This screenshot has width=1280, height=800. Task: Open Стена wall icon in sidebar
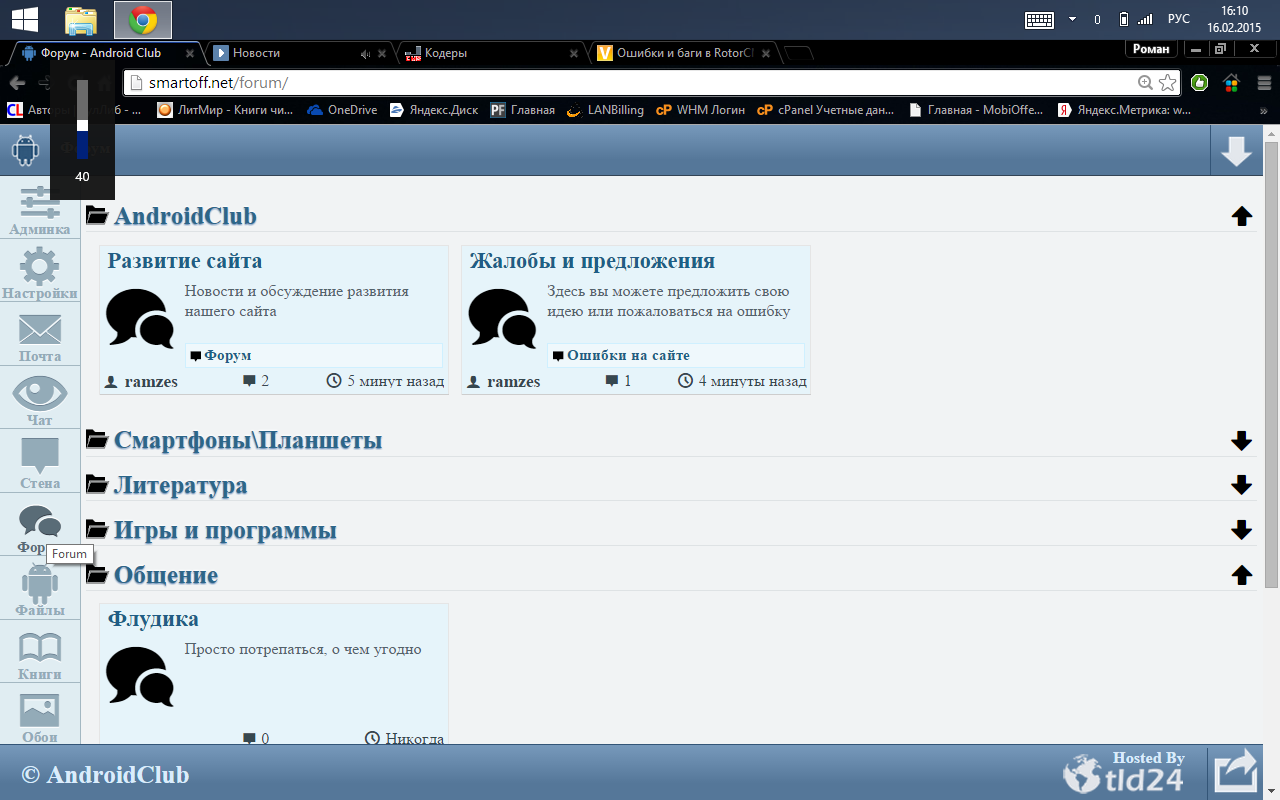pyautogui.click(x=40, y=461)
